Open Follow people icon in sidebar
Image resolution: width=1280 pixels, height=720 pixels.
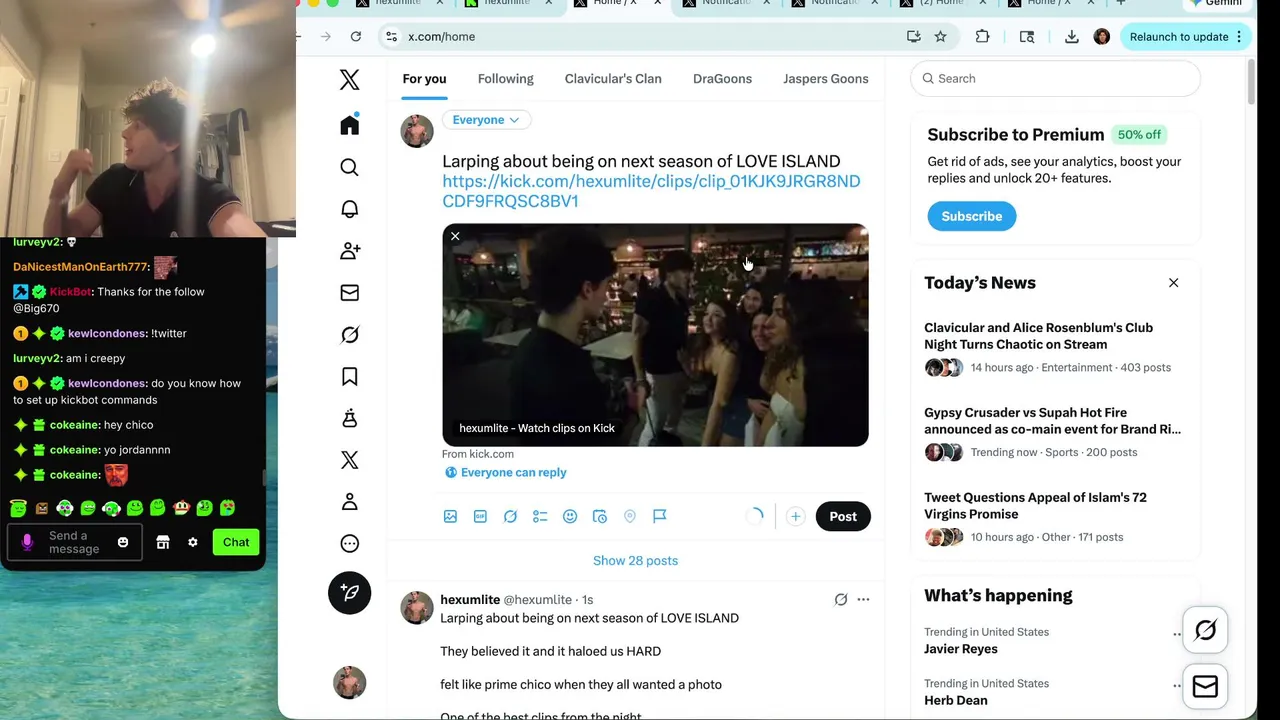pos(349,251)
